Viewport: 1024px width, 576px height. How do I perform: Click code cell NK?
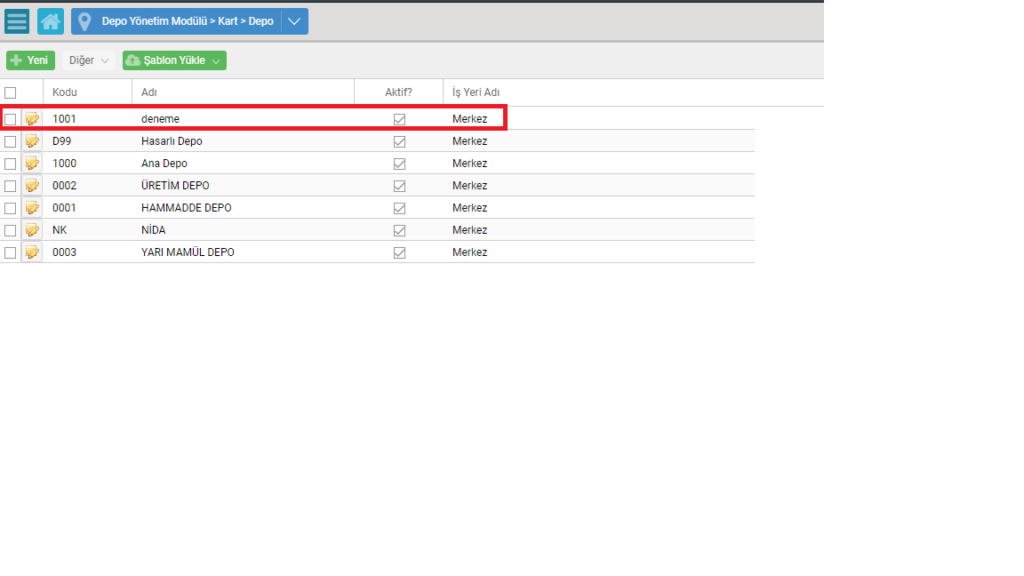coord(59,230)
